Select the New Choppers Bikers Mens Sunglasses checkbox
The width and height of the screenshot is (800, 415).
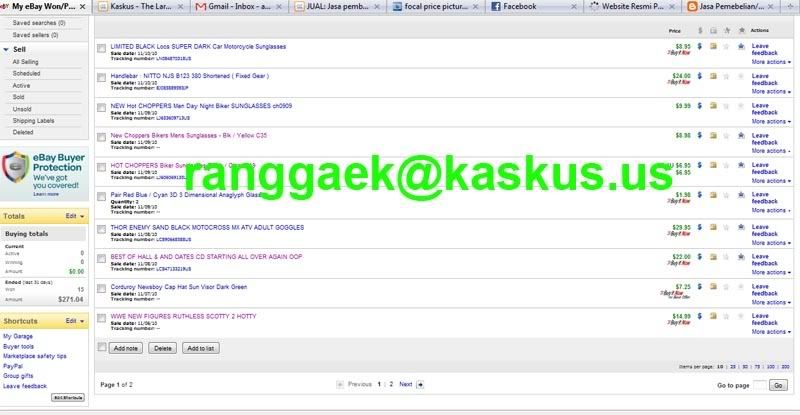pyautogui.click(x=102, y=137)
